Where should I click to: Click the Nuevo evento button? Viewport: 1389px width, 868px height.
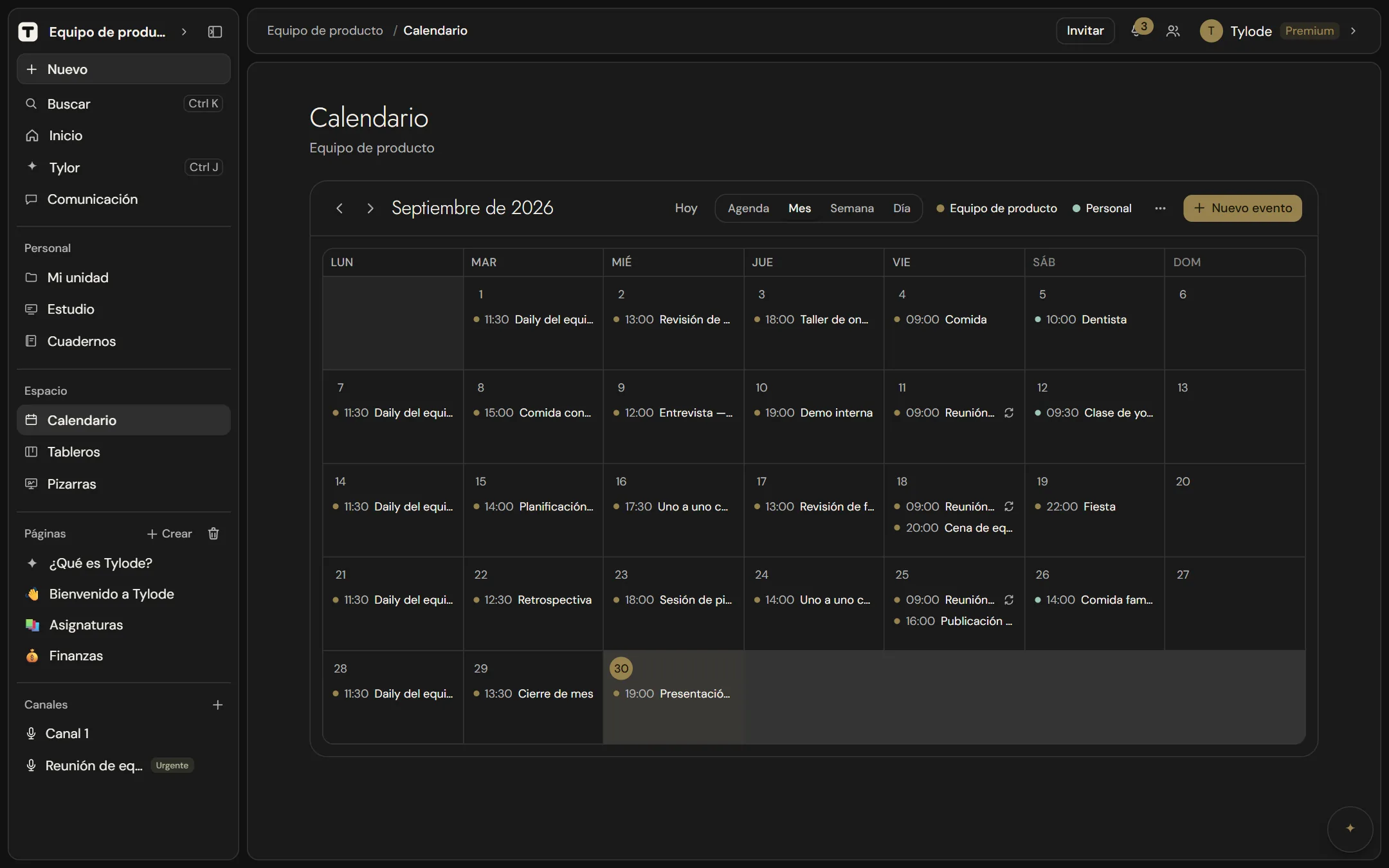pos(1242,208)
